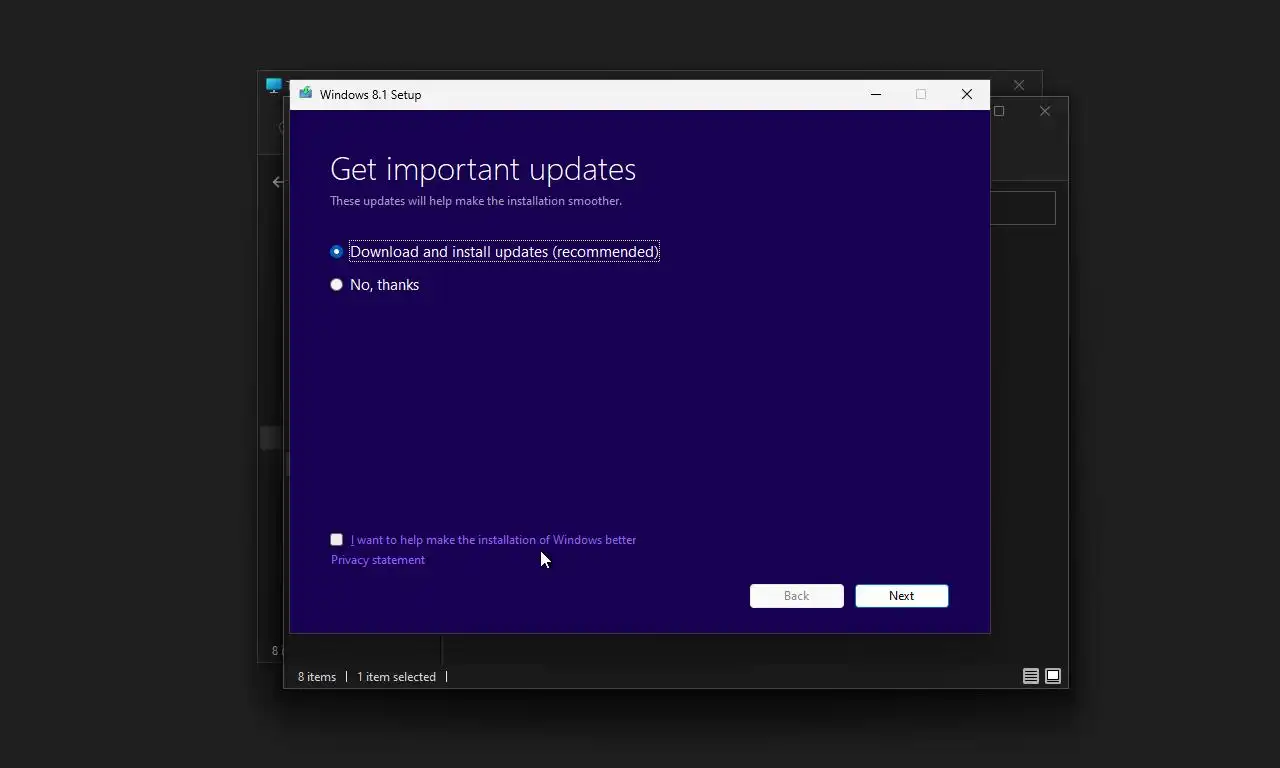This screenshot has width=1280, height=768.
Task: Click the 1 item selected status text
Action: pos(396,677)
